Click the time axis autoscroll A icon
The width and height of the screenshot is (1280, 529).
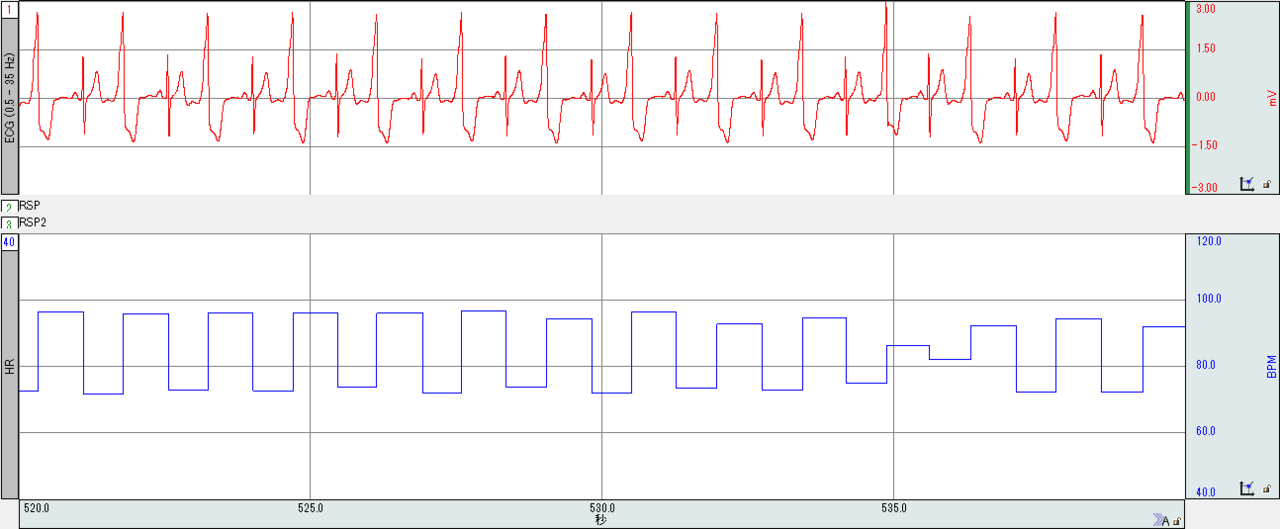1160,520
